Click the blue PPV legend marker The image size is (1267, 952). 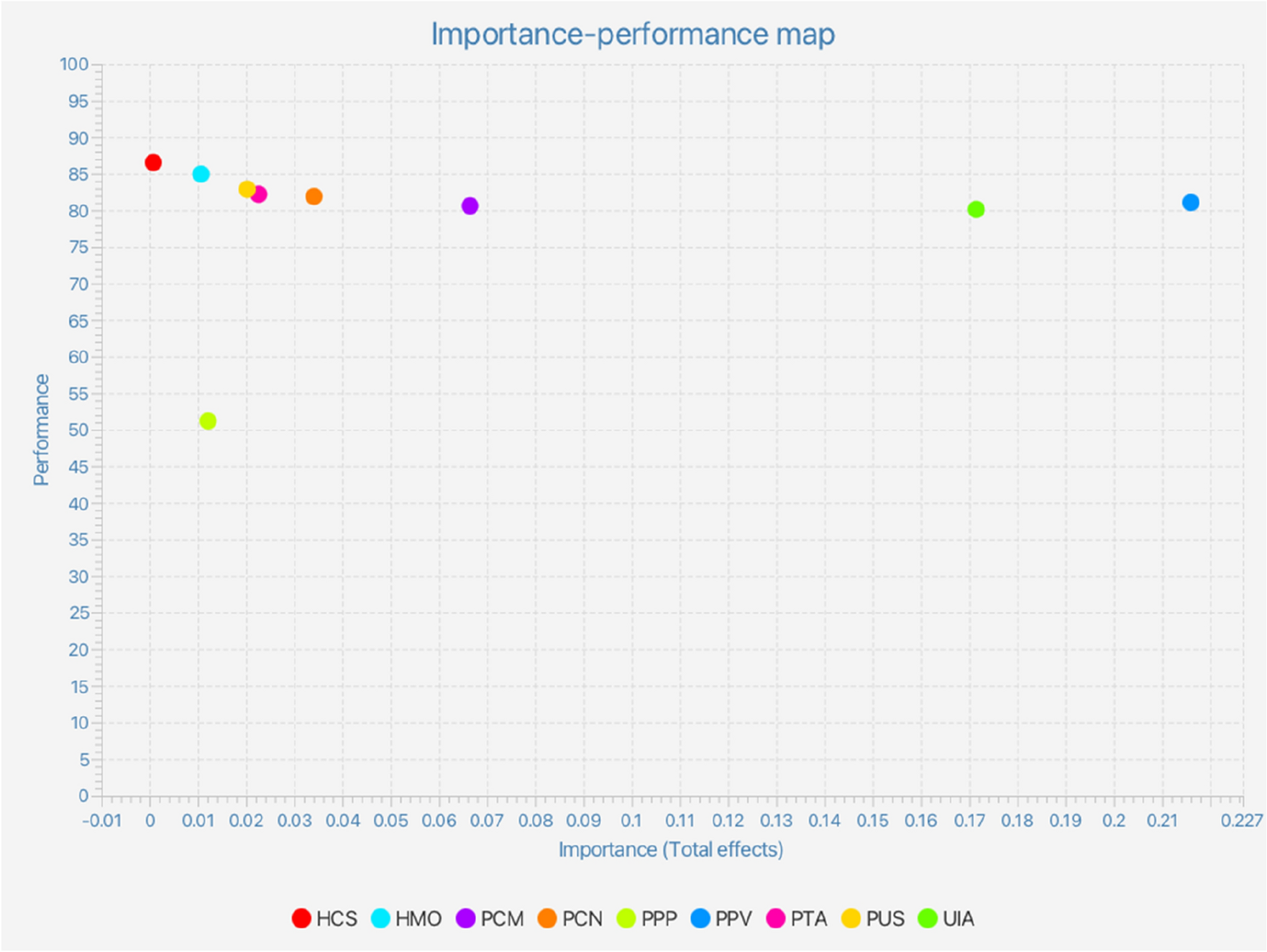tap(700, 918)
